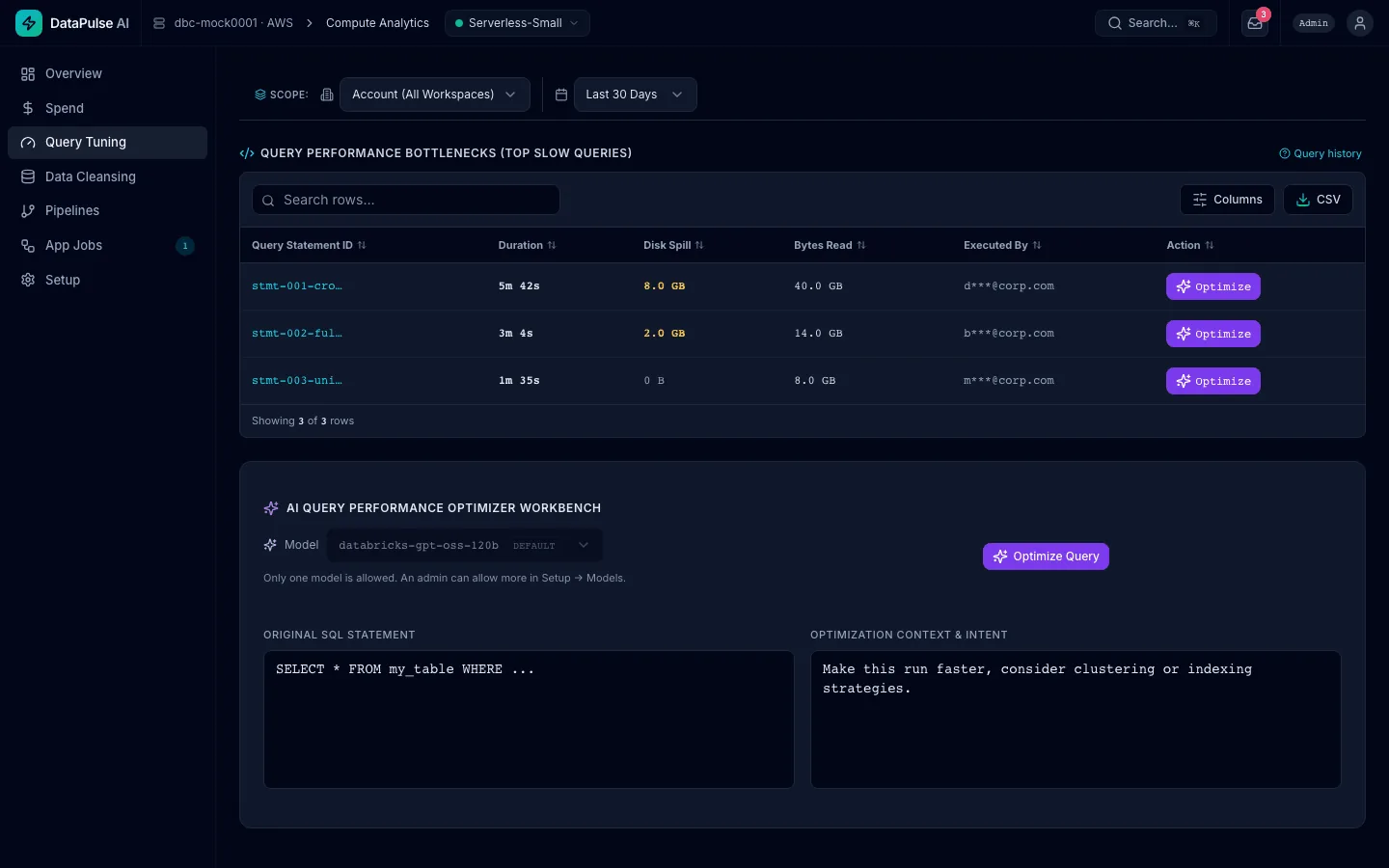
Task: Open App Jobs in the sidebar
Action: pyautogui.click(x=108, y=245)
